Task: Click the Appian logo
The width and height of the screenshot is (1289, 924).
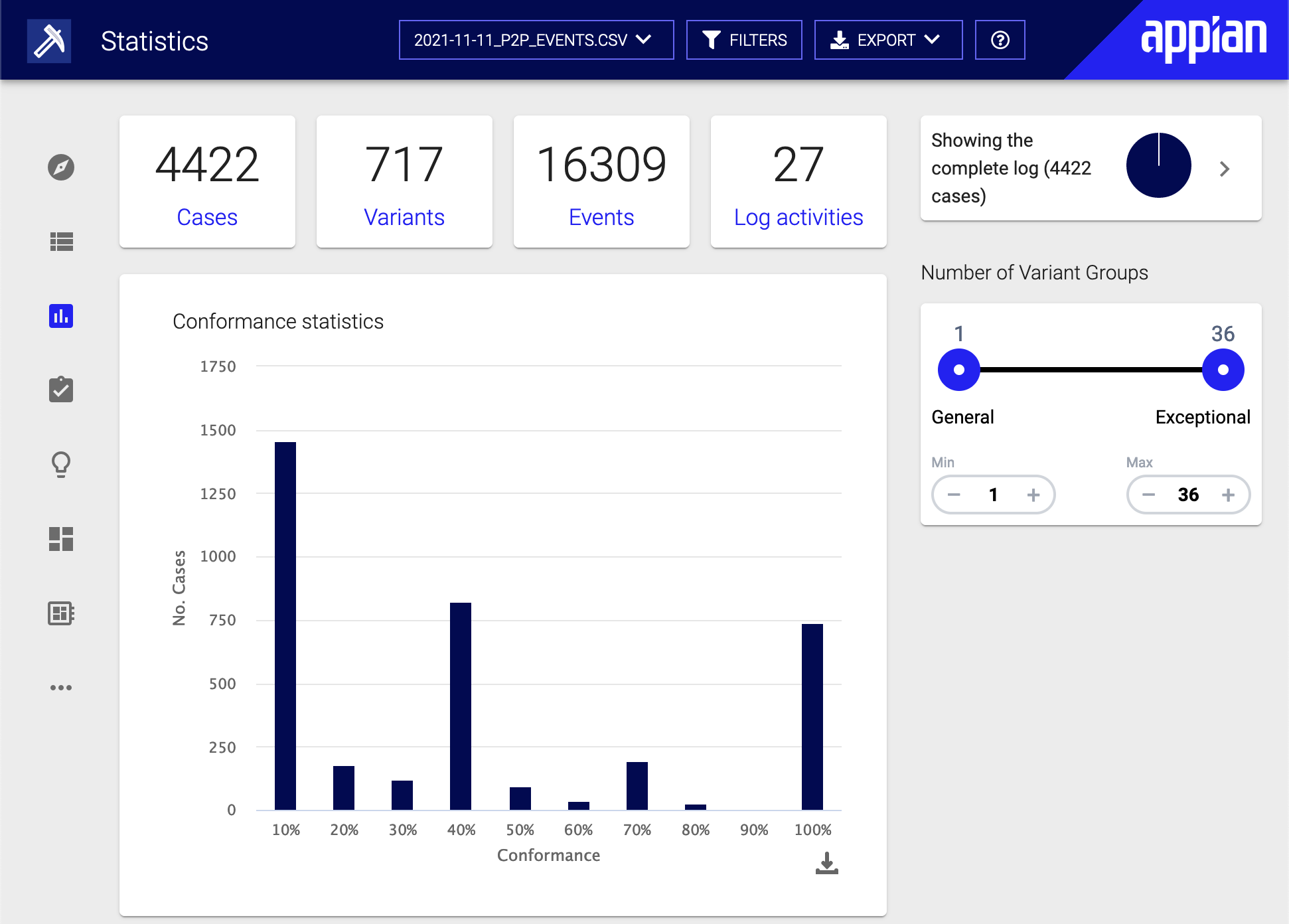Action: (1204, 38)
